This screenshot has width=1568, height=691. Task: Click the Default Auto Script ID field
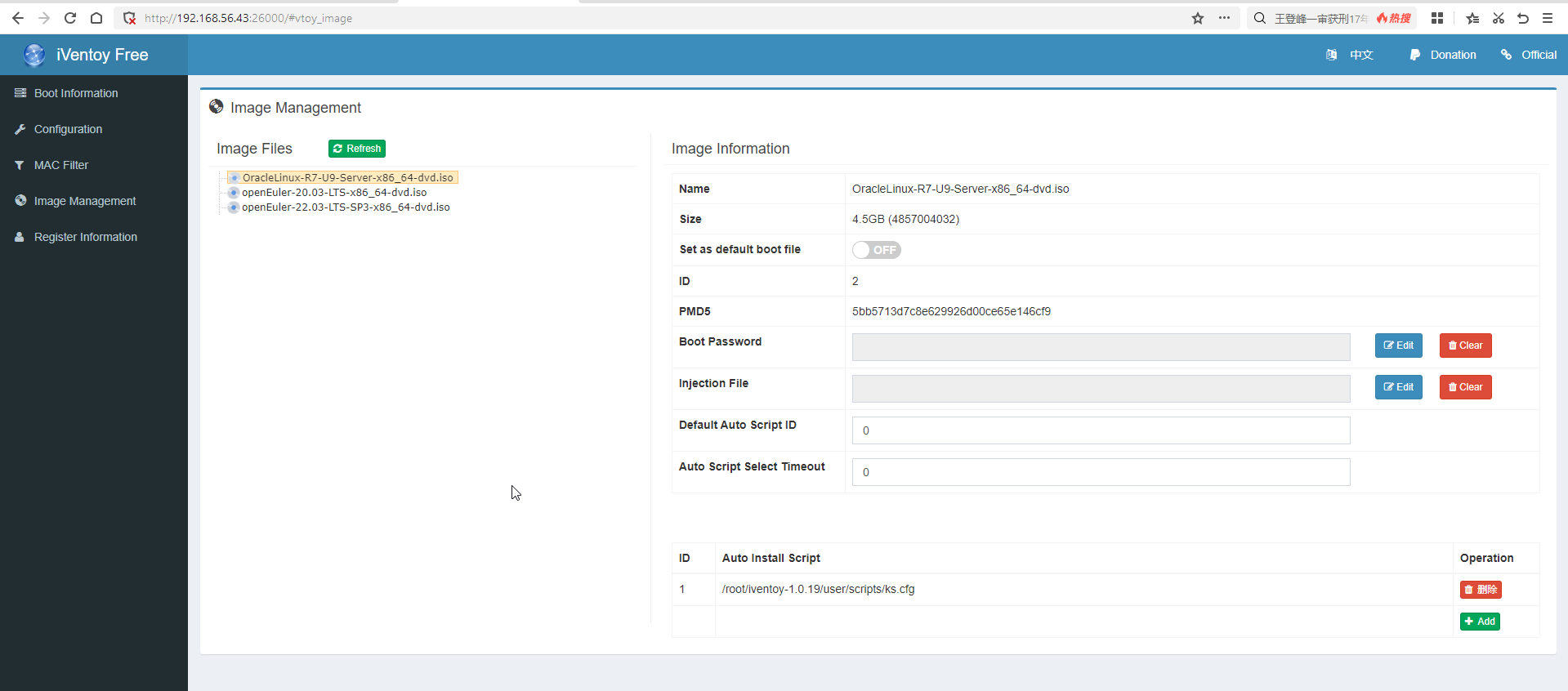[x=1101, y=430]
